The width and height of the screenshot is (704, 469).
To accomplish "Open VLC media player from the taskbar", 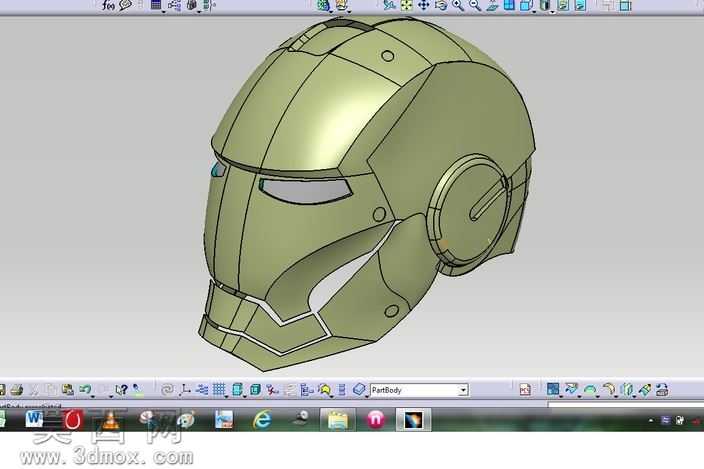I will click(110, 420).
